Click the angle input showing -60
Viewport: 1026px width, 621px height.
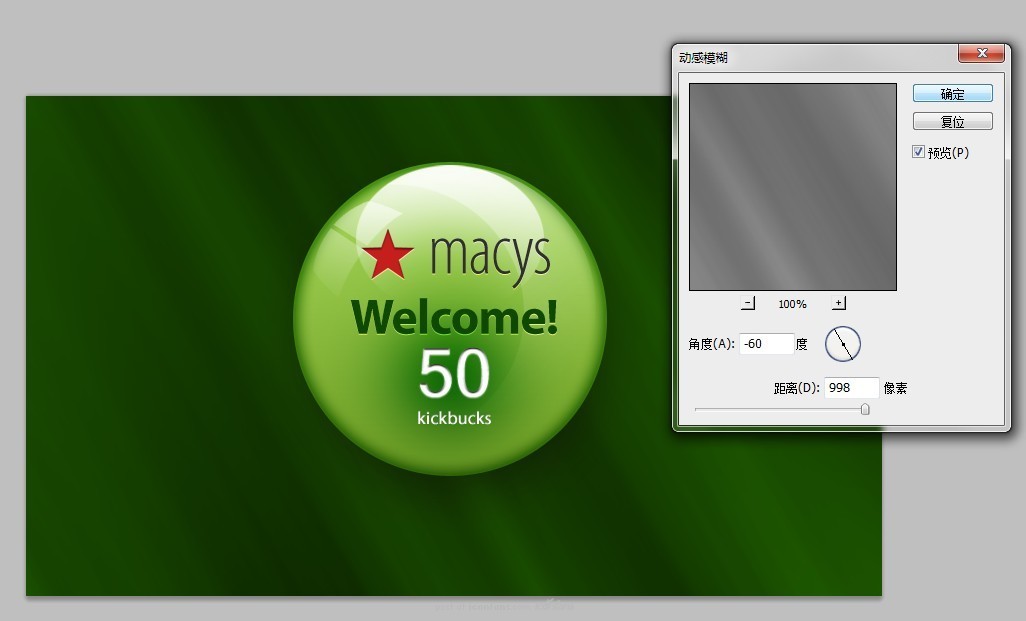(x=766, y=343)
